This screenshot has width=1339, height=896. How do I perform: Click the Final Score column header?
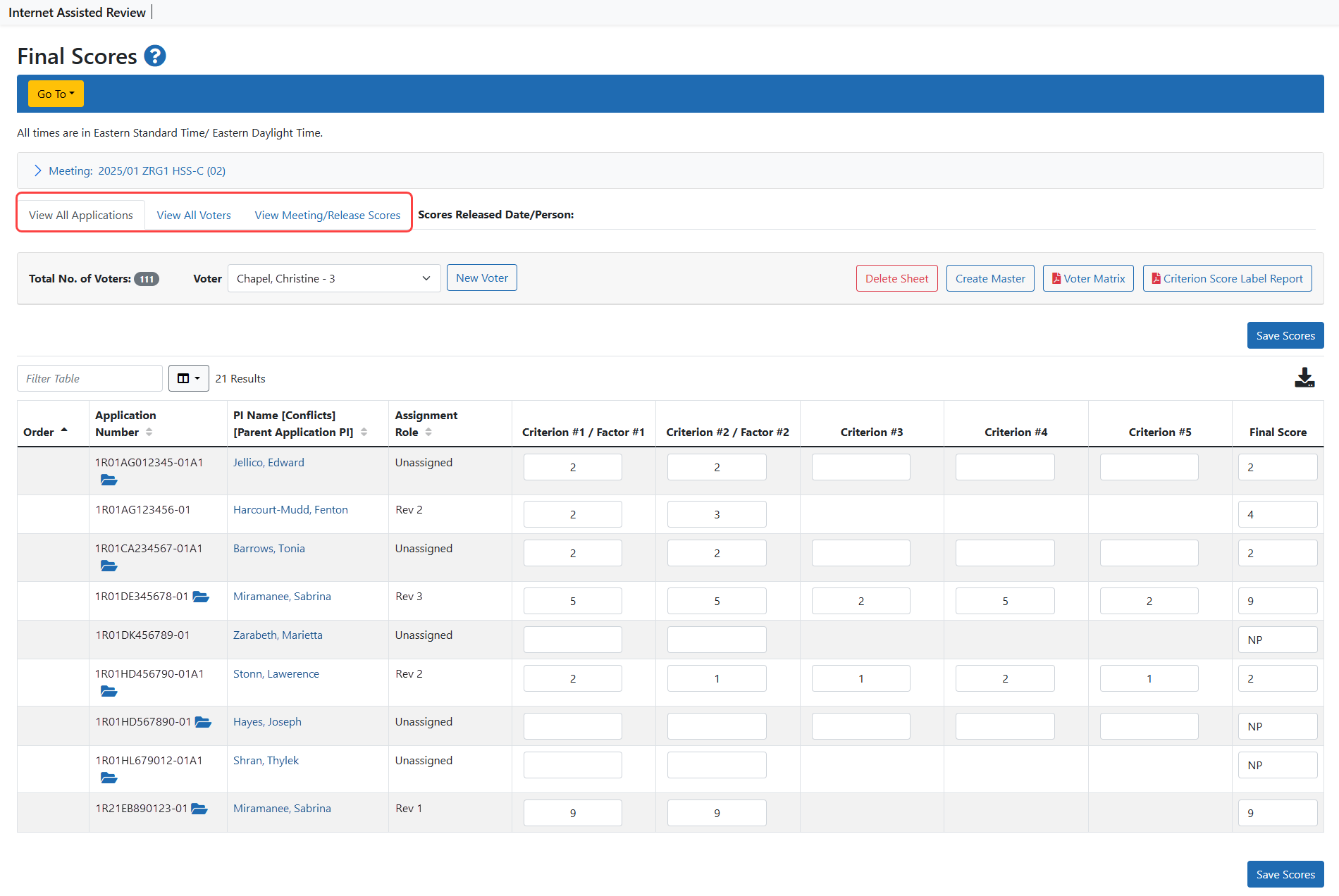[x=1278, y=432]
